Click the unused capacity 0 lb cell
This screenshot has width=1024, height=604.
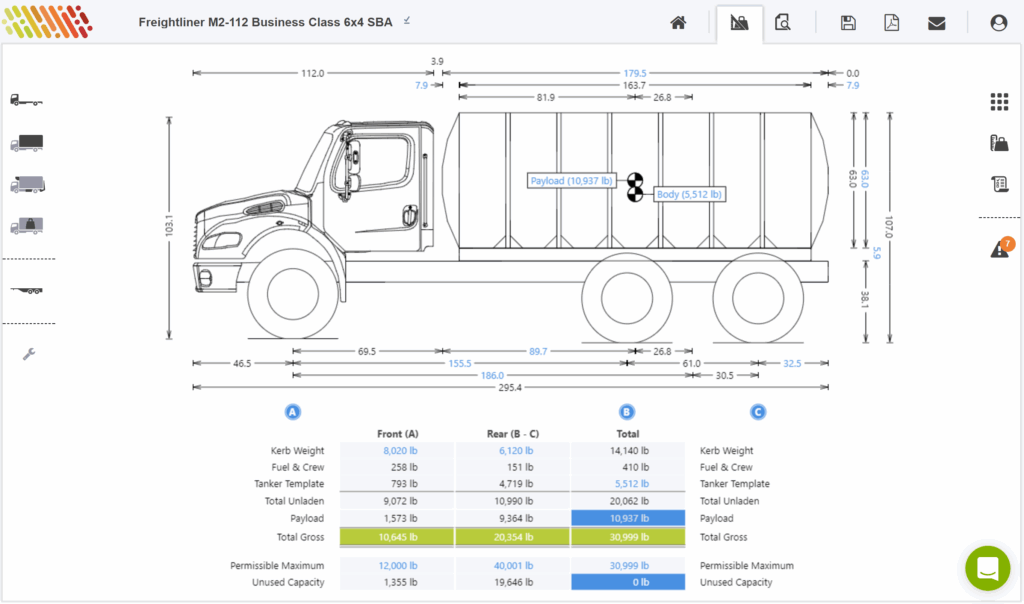coord(628,582)
